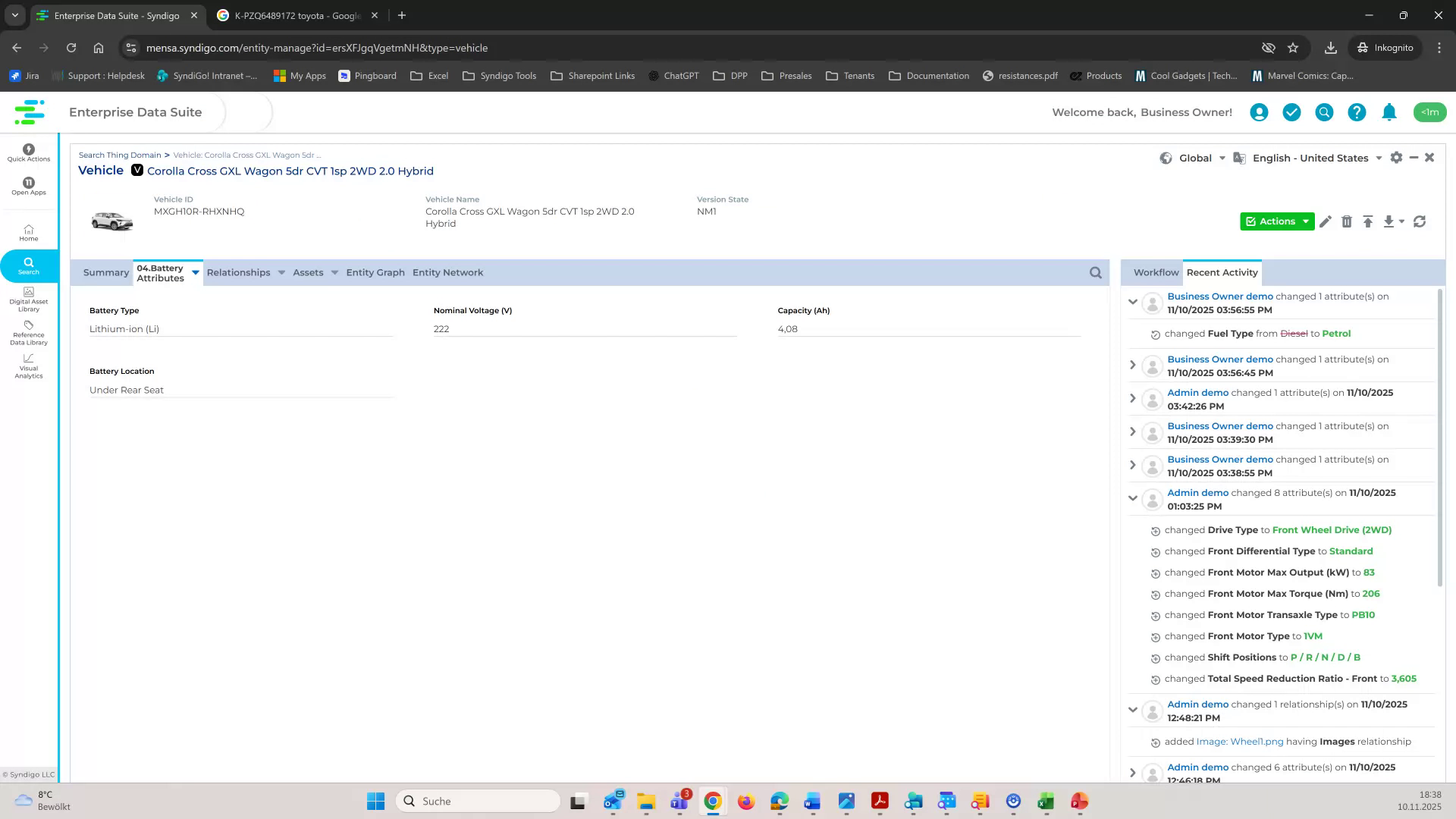The height and width of the screenshot is (819, 1456).
Task: Click the upload/publish arrow icon
Action: [1368, 221]
